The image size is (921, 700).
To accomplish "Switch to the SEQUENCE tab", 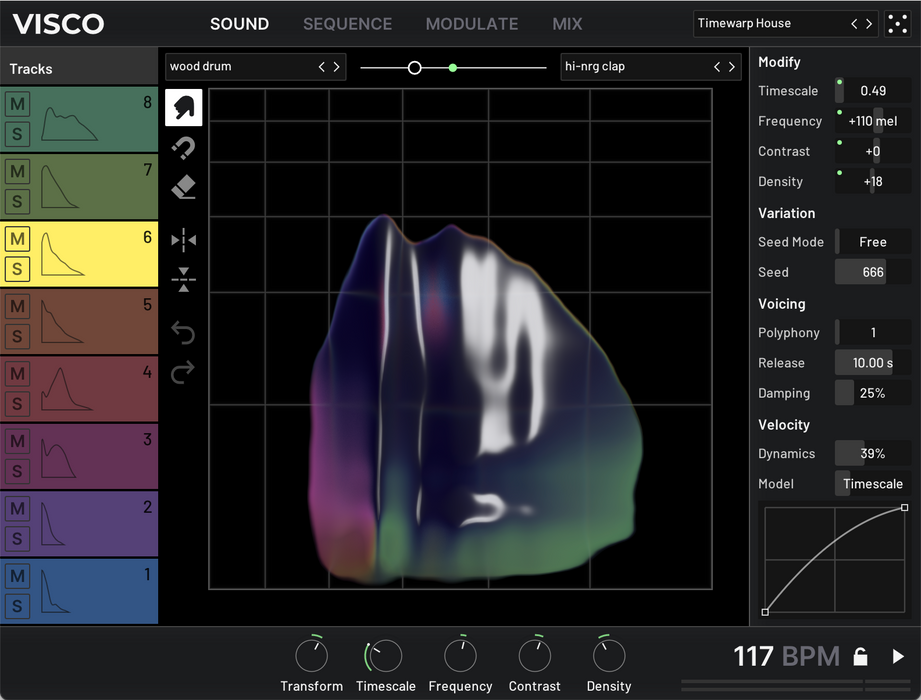I will (347, 24).
